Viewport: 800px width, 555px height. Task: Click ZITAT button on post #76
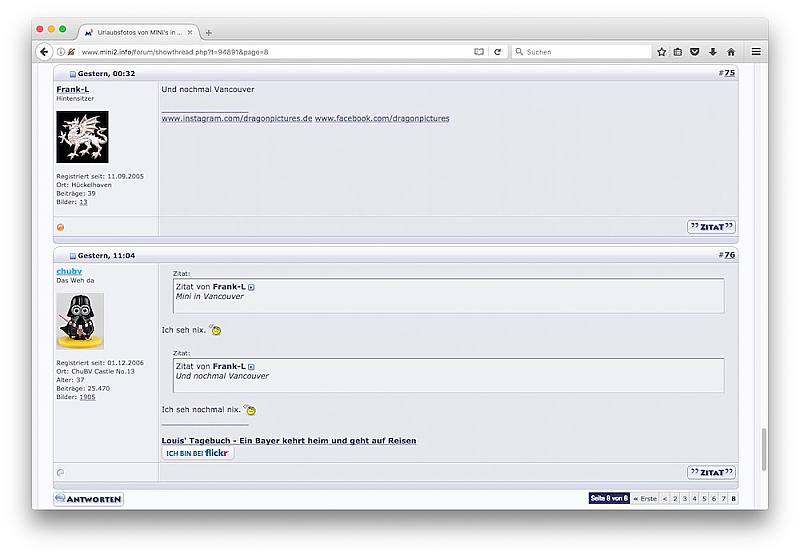click(711, 472)
